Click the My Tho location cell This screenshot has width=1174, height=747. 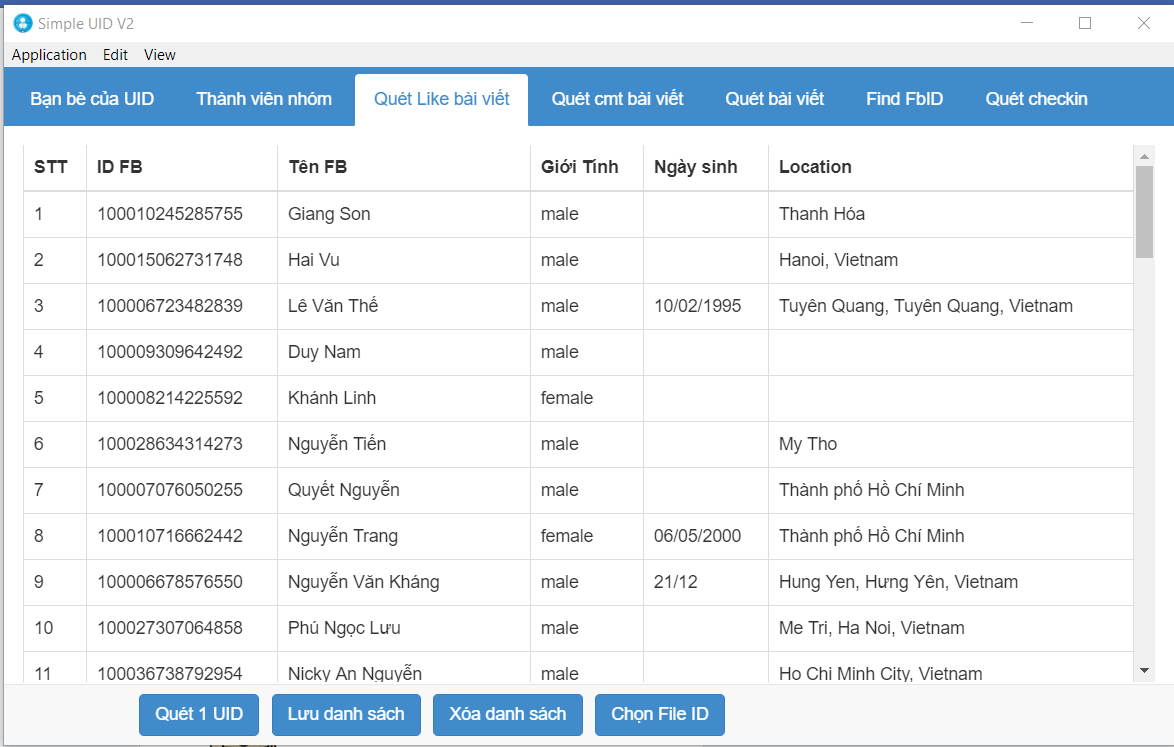click(951, 445)
